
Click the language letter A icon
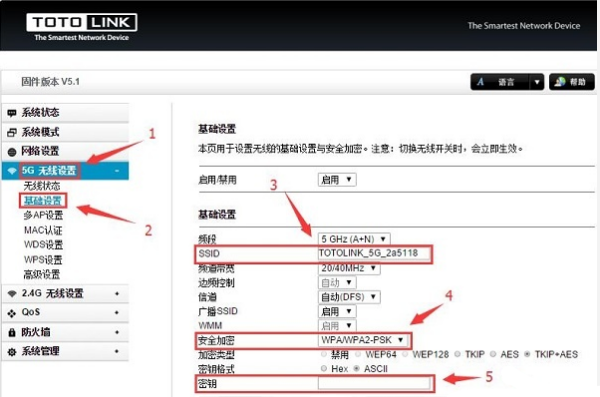tap(481, 82)
